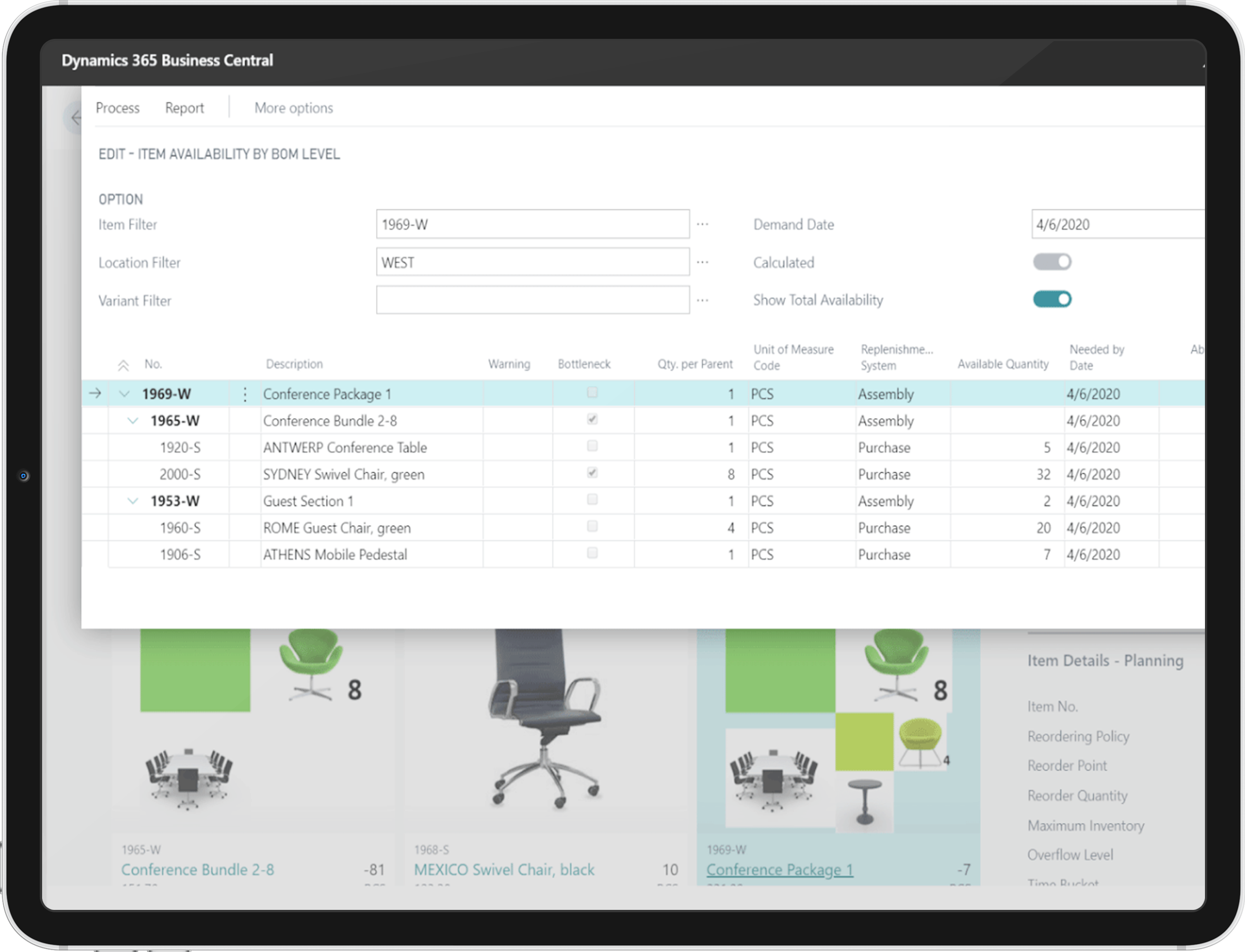Image resolution: width=1245 pixels, height=952 pixels.
Task: Select the 1960-S row number
Action: (179, 528)
